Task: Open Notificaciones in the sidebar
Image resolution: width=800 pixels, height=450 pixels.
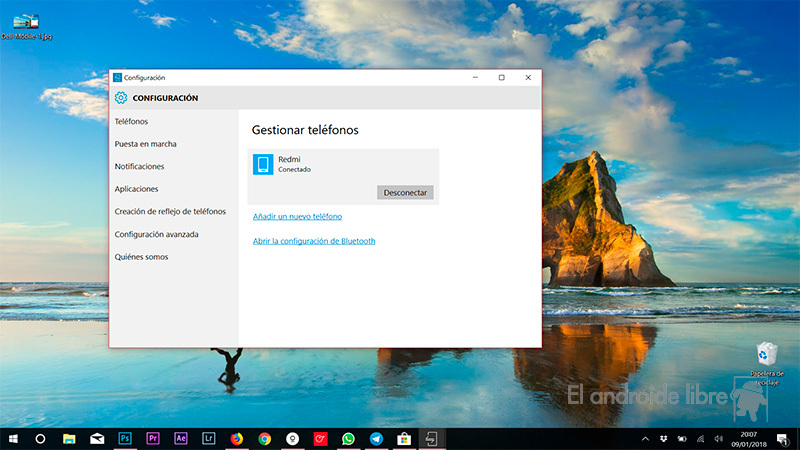Action: pos(140,166)
